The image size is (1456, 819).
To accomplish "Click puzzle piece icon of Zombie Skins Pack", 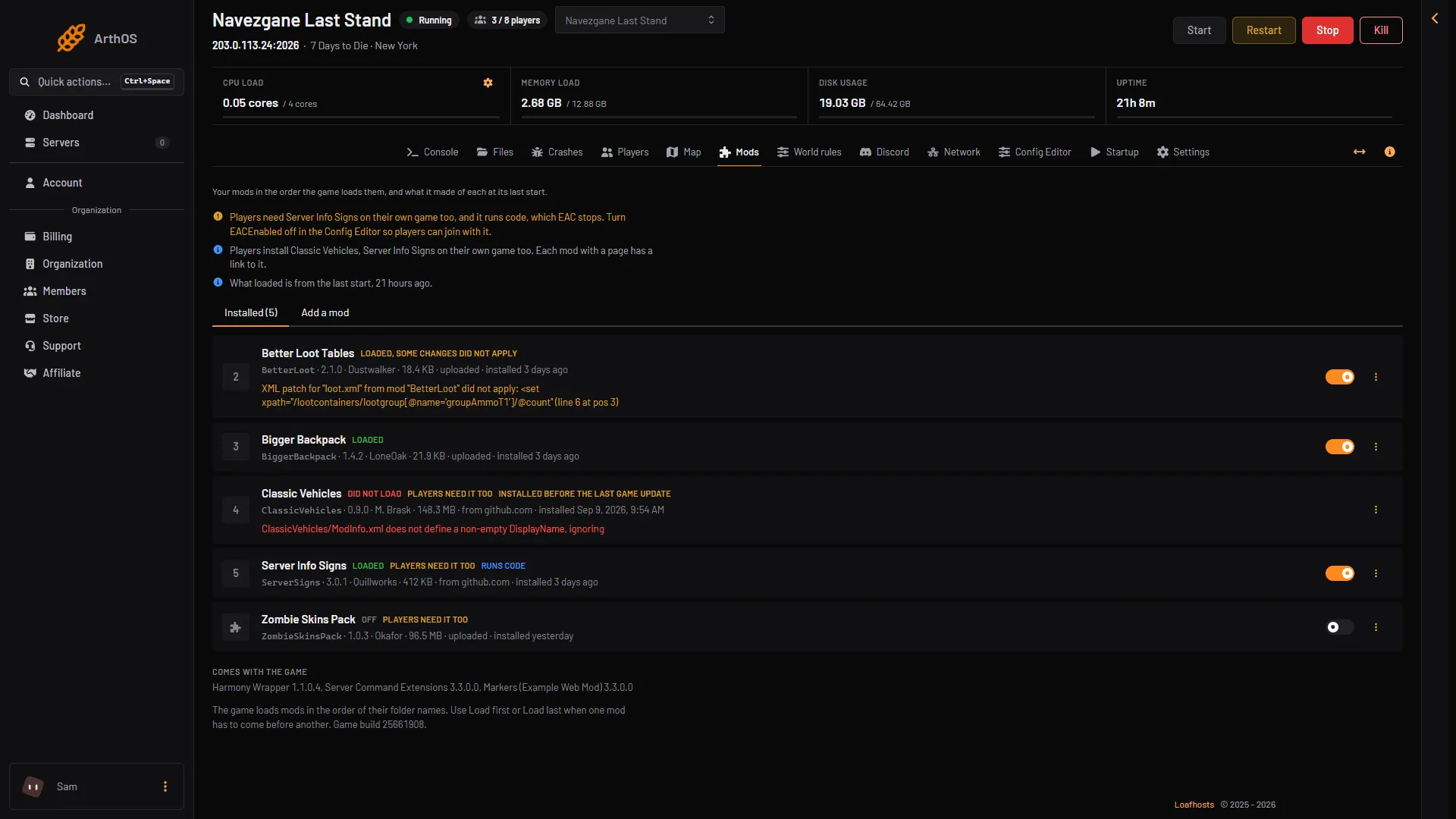I will pyautogui.click(x=236, y=627).
